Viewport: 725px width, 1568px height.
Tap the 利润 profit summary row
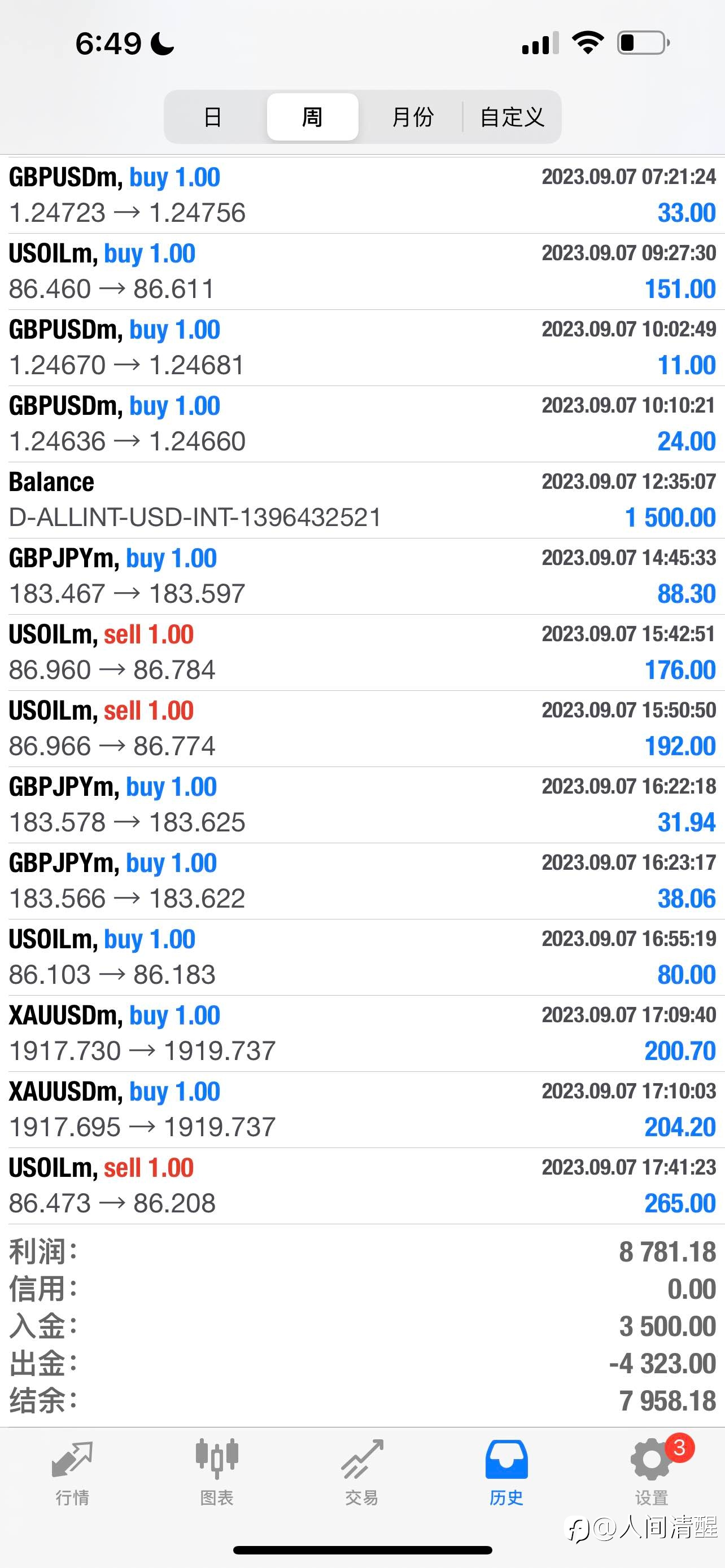[362, 1252]
